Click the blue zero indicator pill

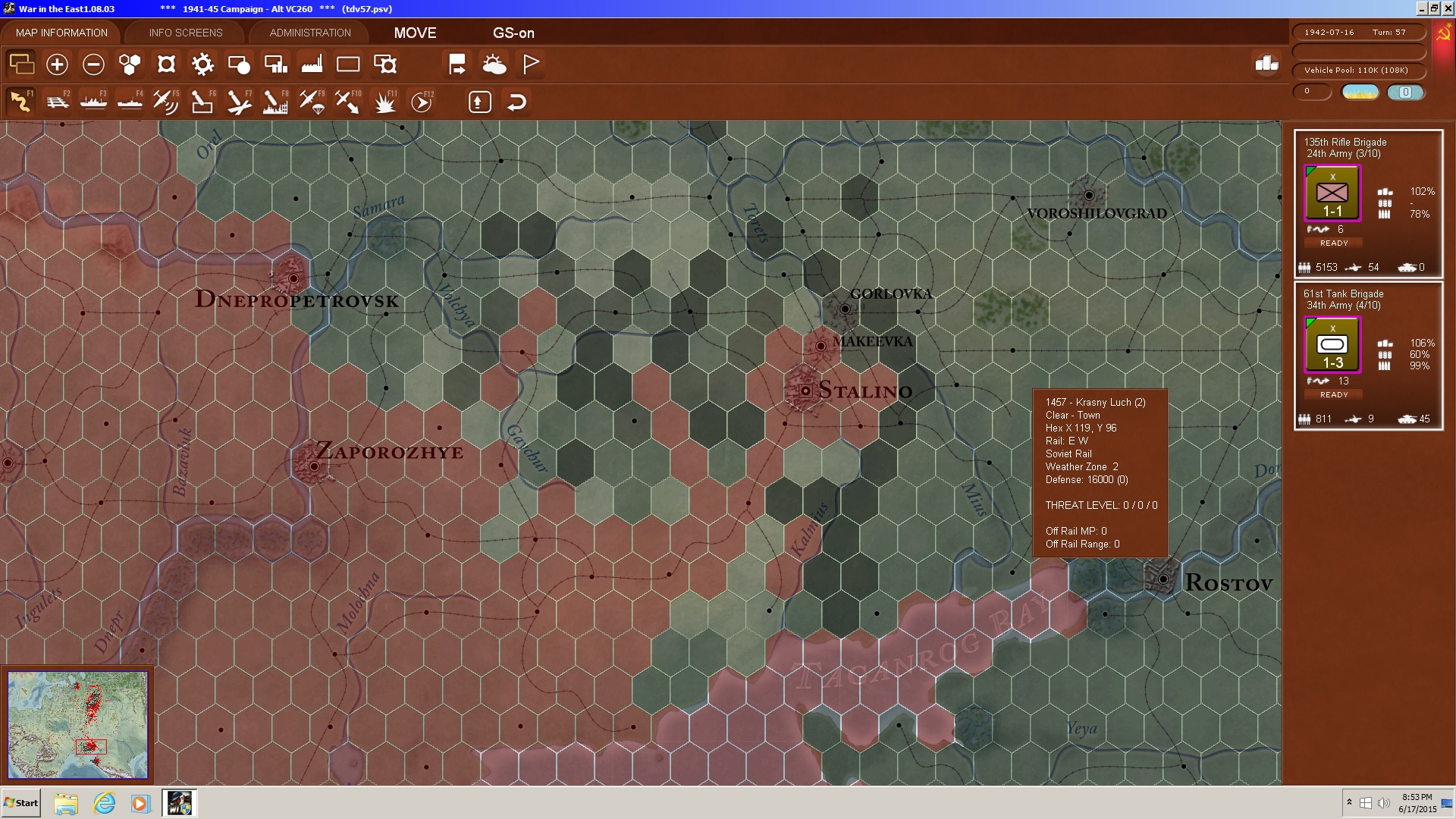click(x=1405, y=92)
